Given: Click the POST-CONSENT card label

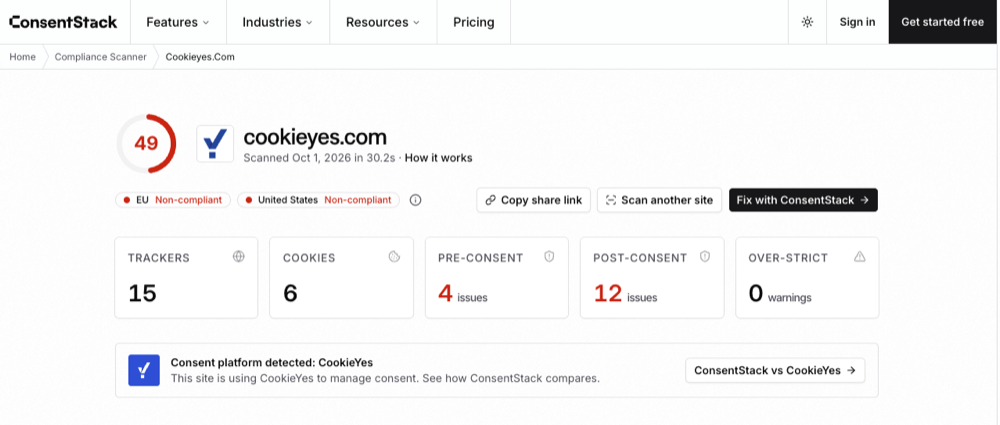Looking at the screenshot, I should click(x=640, y=258).
